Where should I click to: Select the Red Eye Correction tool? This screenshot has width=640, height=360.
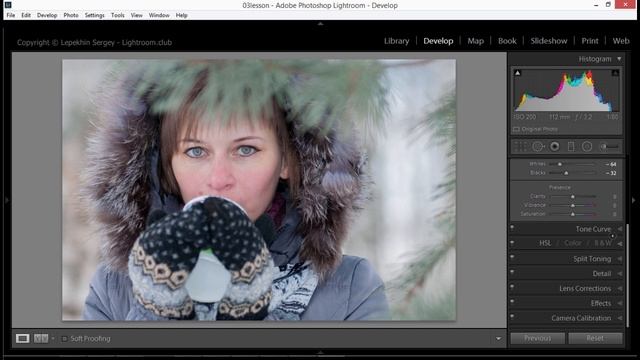555,147
